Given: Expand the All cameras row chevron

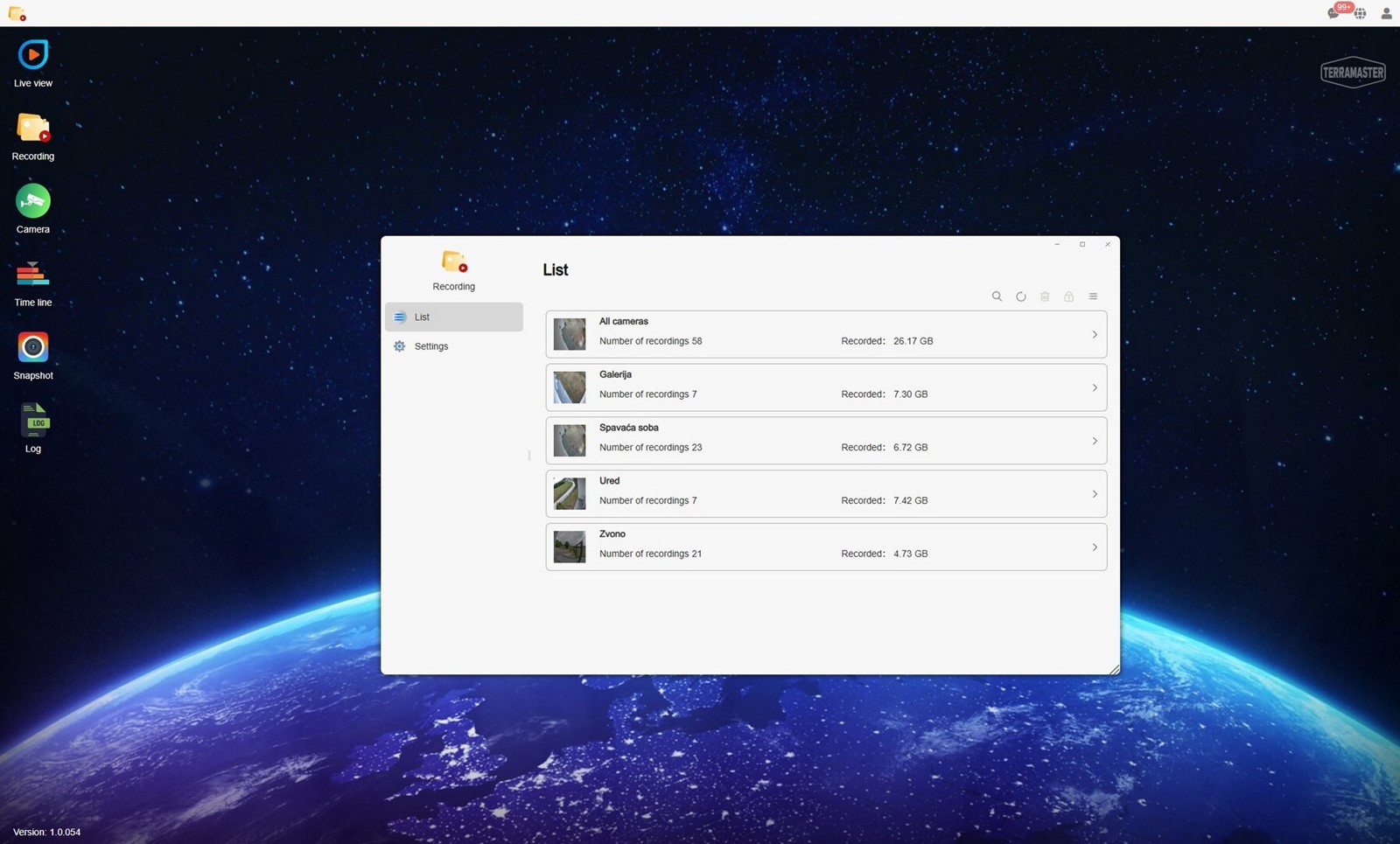Looking at the screenshot, I should (x=1095, y=335).
